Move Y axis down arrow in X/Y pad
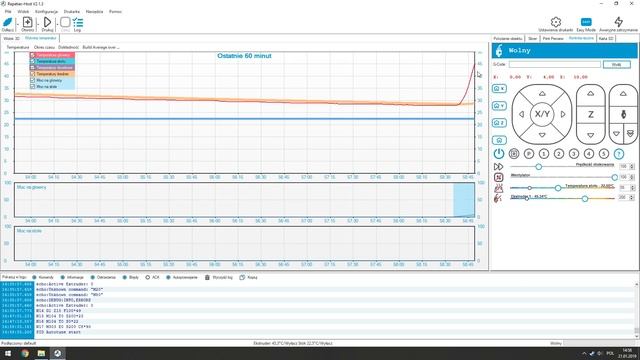The height and width of the screenshot is (360, 640). pos(542,135)
